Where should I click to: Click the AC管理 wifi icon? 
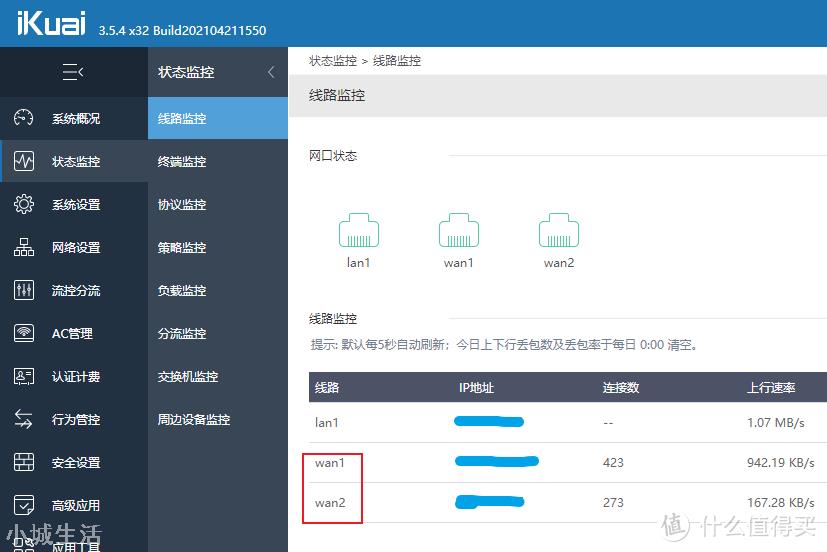coord(24,333)
